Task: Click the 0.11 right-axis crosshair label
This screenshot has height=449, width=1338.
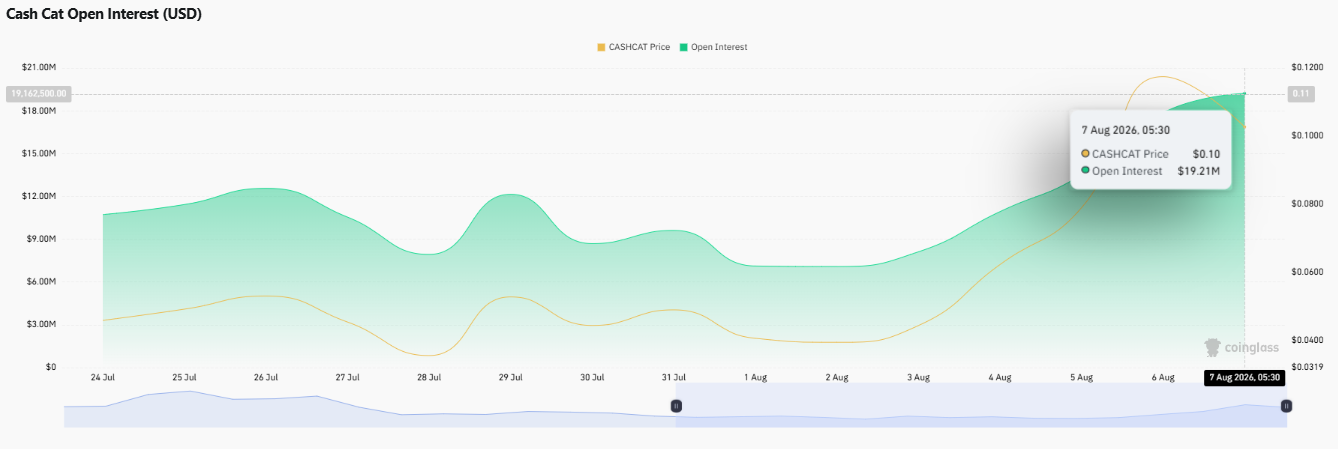Action: tap(1301, 93)
